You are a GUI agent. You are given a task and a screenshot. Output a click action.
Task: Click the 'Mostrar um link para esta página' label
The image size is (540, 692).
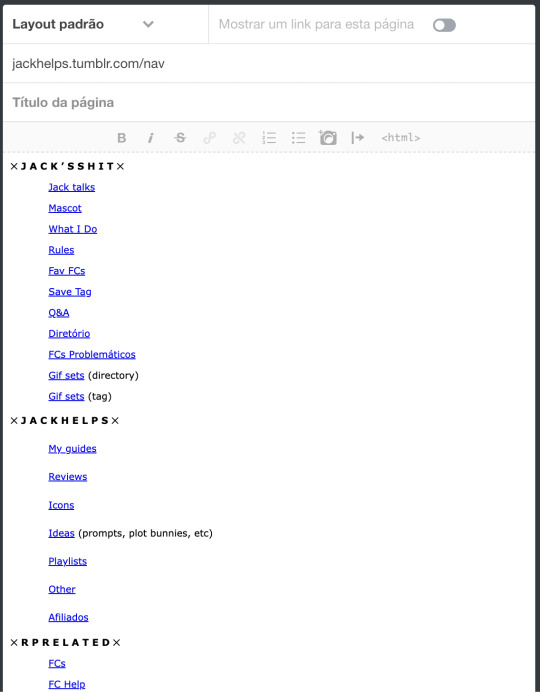click(x=316, y=24)
